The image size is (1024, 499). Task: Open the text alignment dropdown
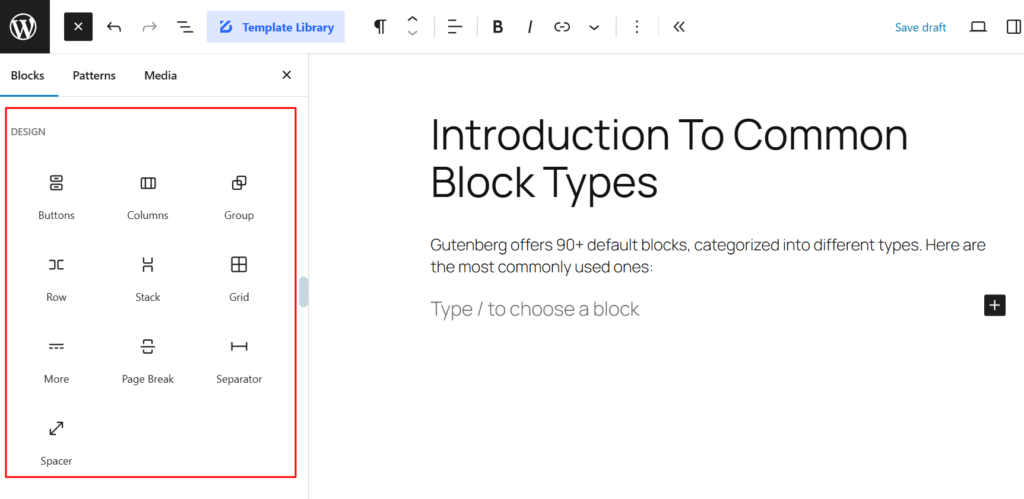[455, 27]
